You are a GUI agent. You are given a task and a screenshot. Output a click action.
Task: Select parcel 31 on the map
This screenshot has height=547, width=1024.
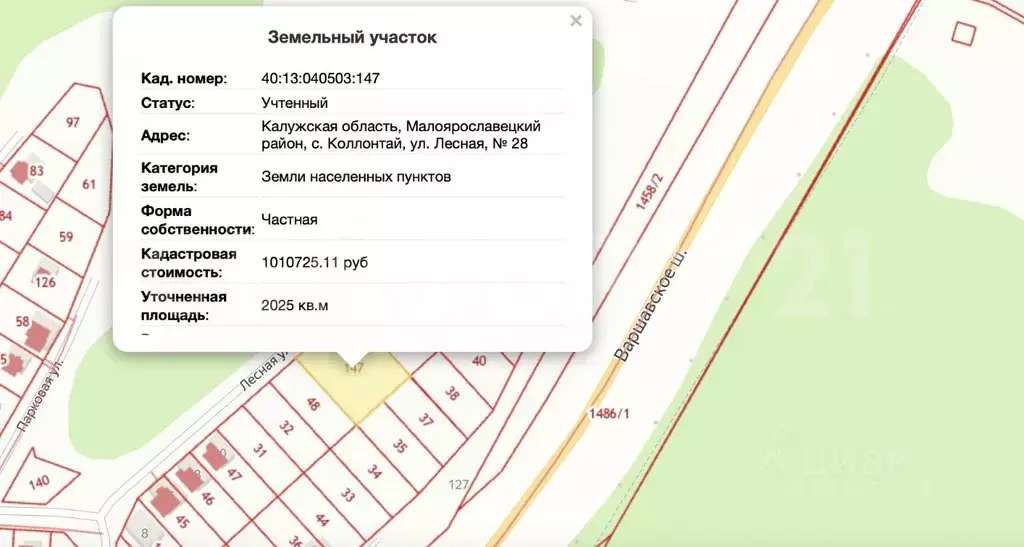(260, 450)
